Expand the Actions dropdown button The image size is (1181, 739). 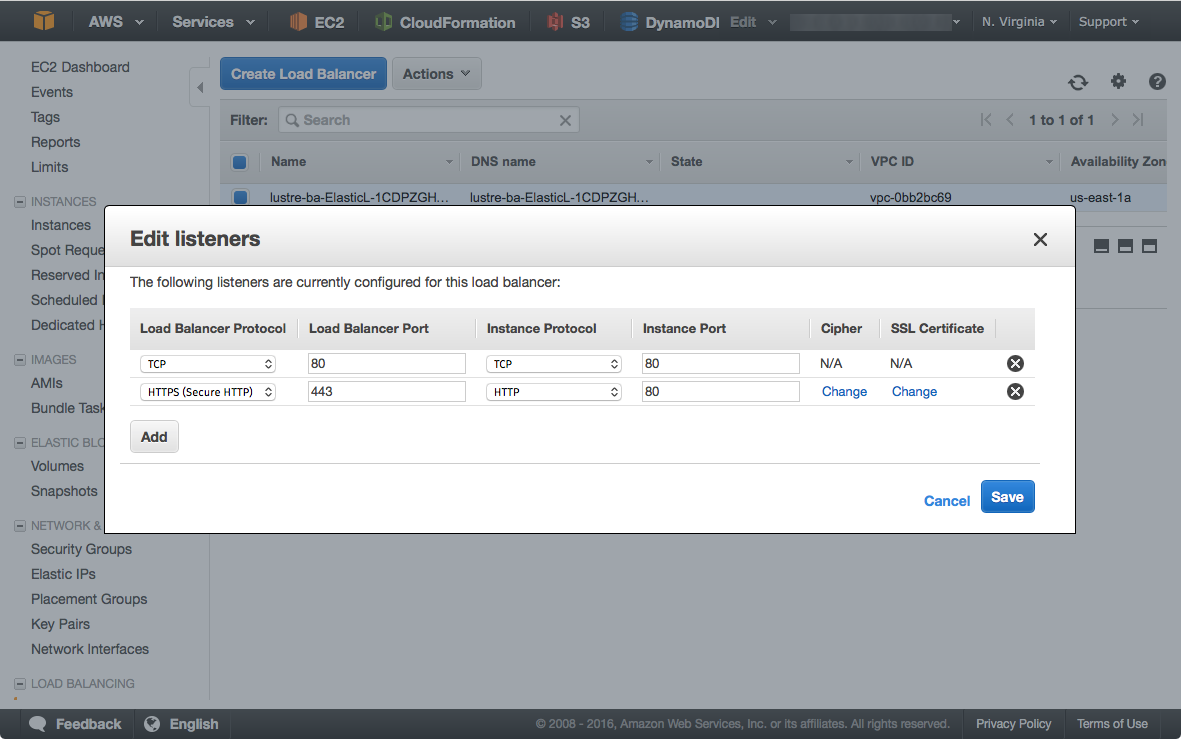tap(437, 74)
